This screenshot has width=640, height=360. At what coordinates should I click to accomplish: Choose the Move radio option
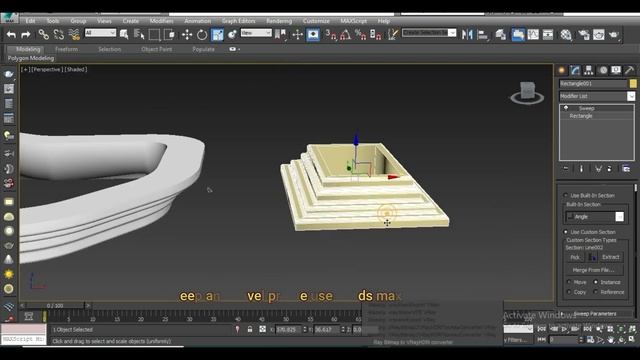[569, 282]
